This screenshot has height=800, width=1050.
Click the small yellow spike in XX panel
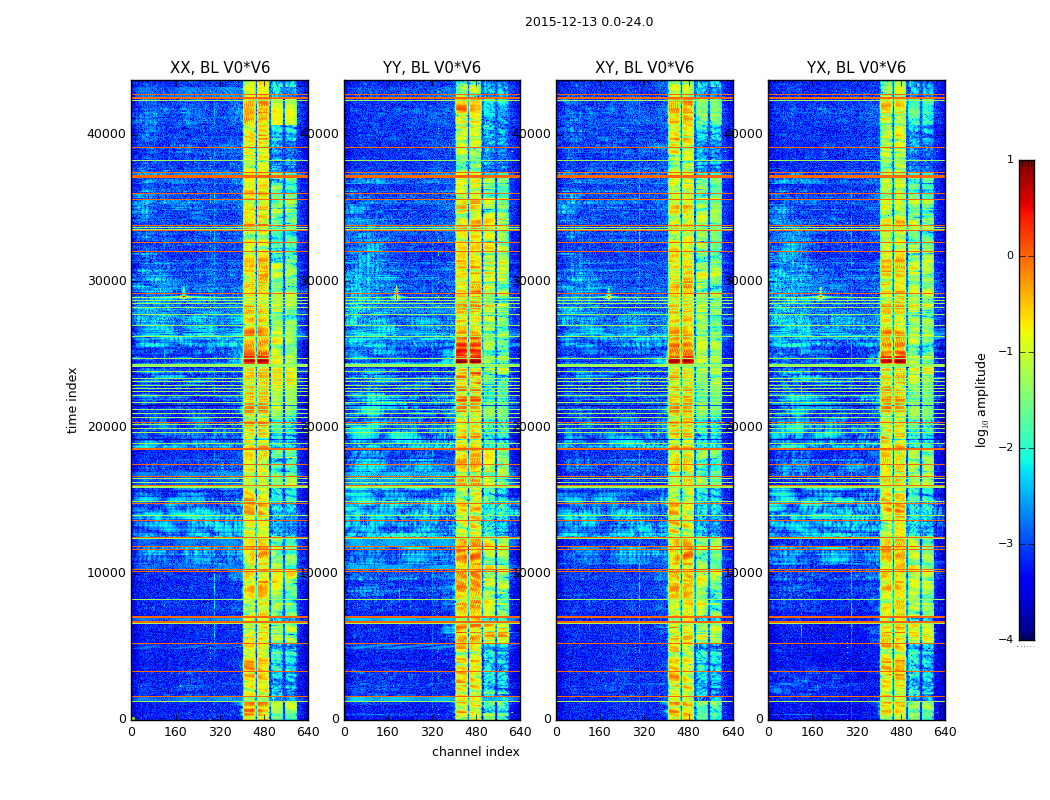tap(183, 293)
